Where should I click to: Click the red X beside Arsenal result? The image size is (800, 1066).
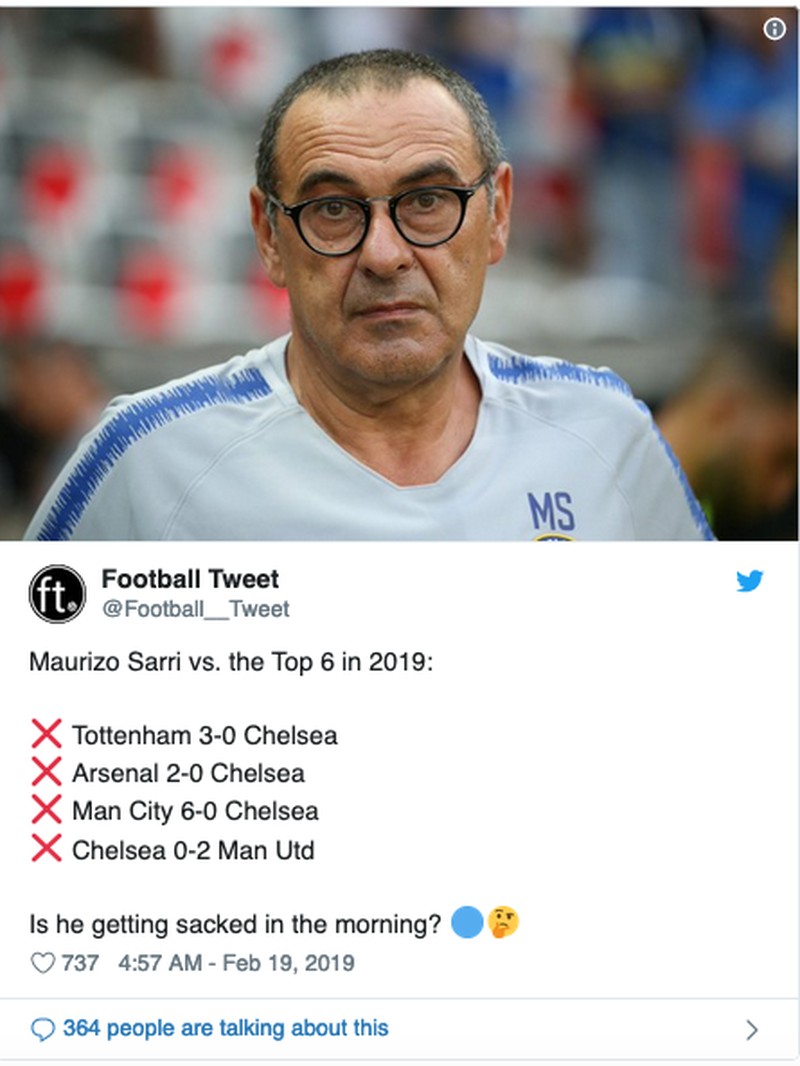click(x=46, y=773)
